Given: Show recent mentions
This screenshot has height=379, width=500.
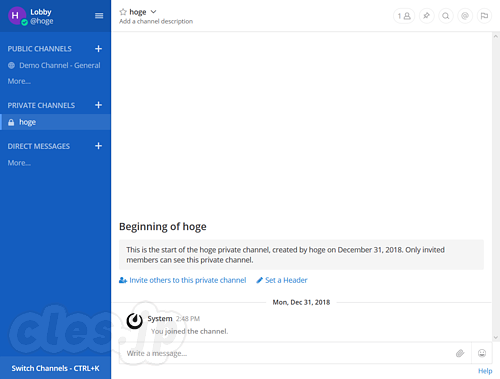Looking at the screenshot, I should pos(465,16).
